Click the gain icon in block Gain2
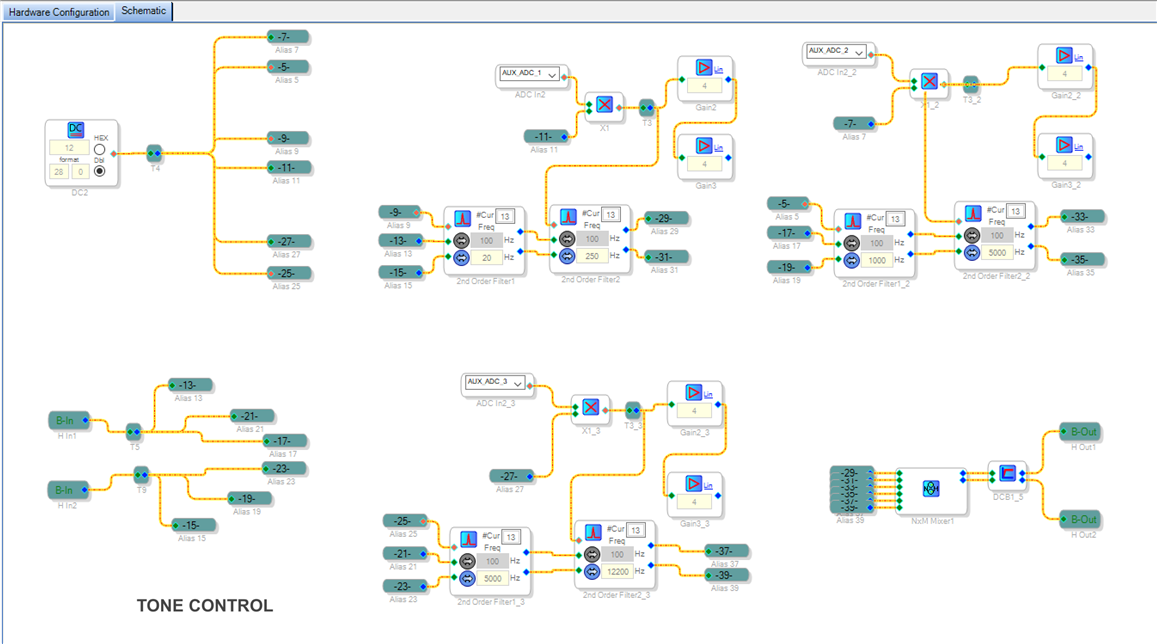The width and height of the screenshot is (1157, 644). point(704,68)
